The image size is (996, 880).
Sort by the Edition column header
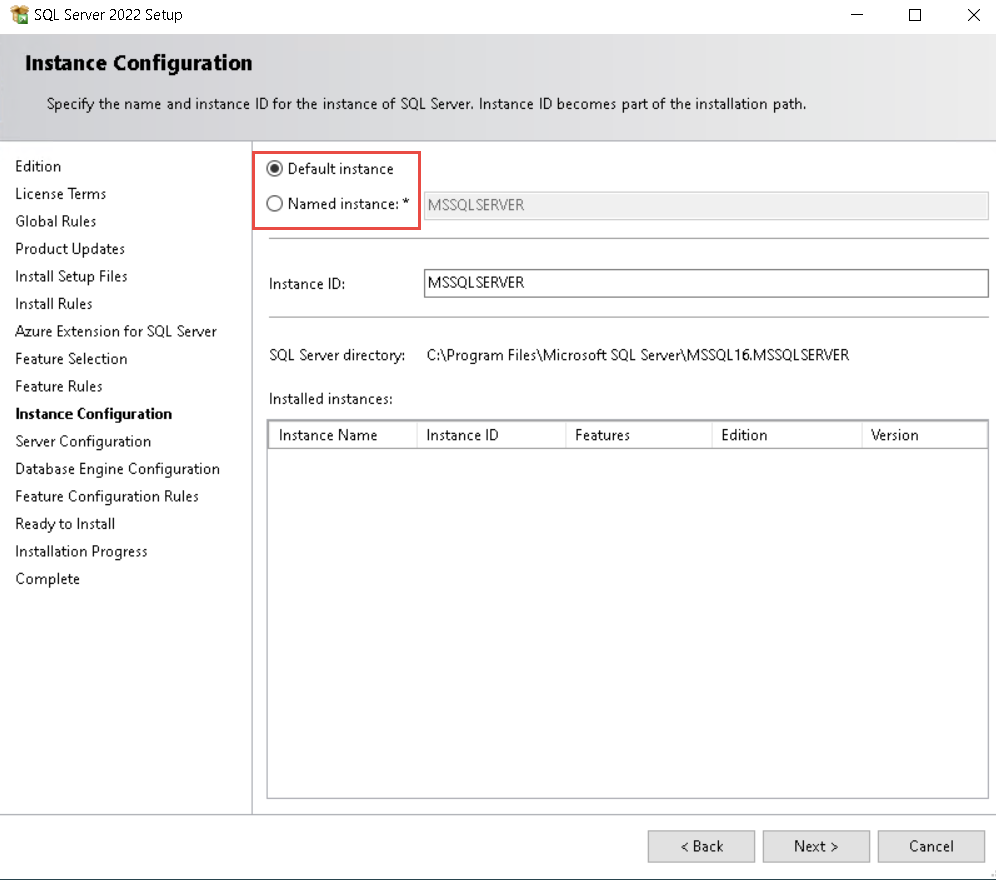tap(786, 435)
